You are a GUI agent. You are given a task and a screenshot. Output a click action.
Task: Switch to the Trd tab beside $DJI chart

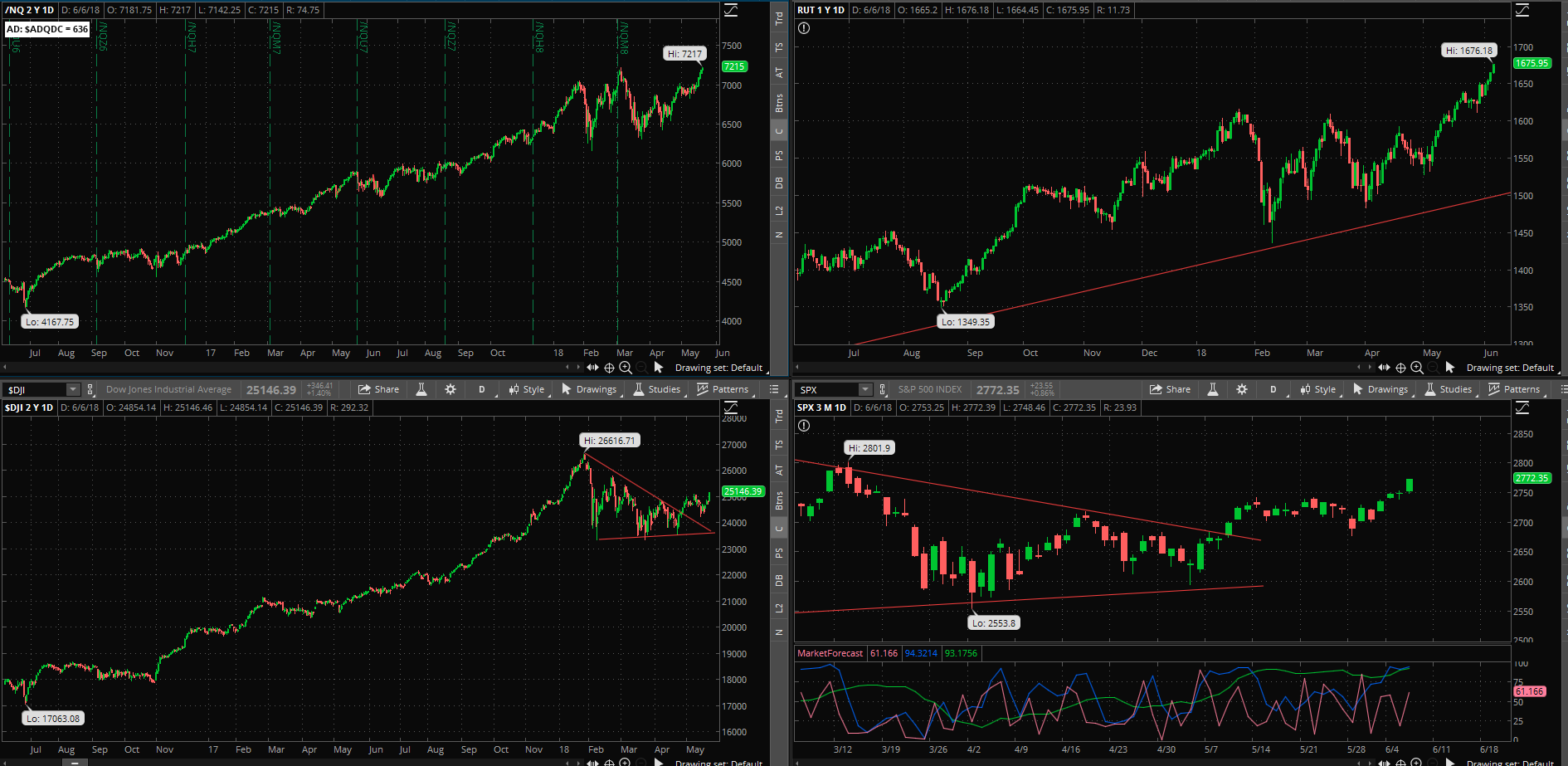tap(779, 415)
